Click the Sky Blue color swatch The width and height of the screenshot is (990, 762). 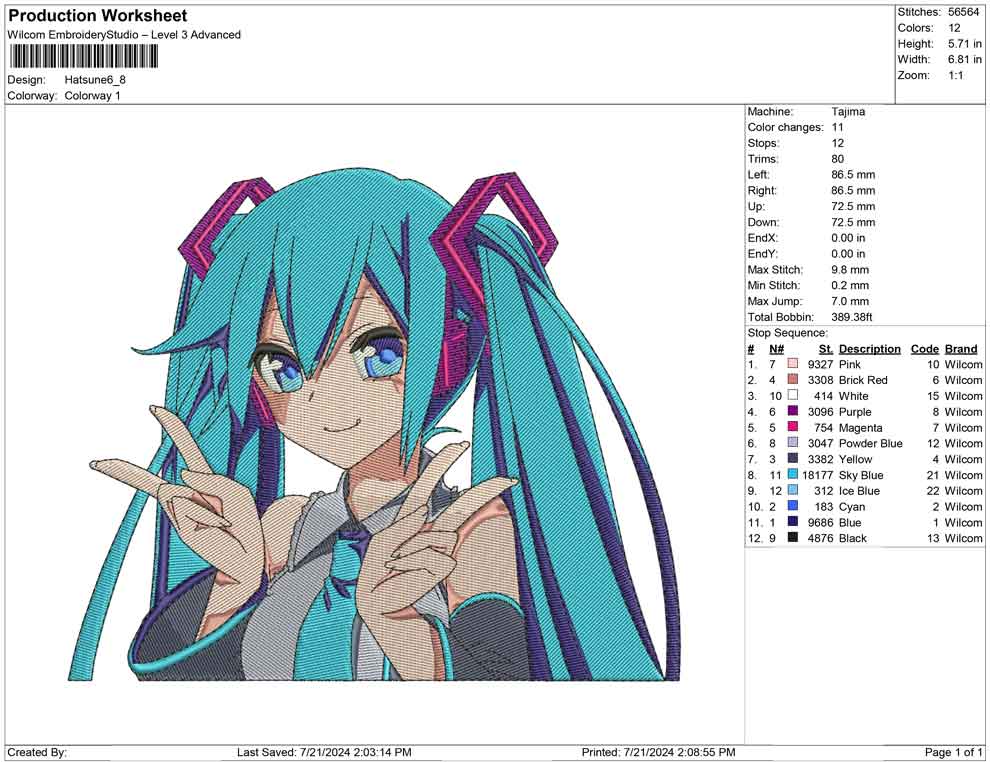point(792,474)
